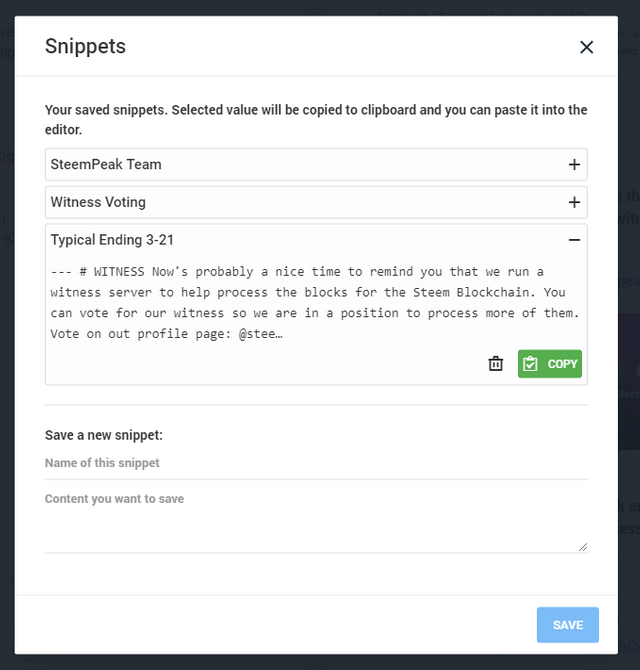Click the Snippets dialog heading
The image size is (640, 670).
(85, 46)
